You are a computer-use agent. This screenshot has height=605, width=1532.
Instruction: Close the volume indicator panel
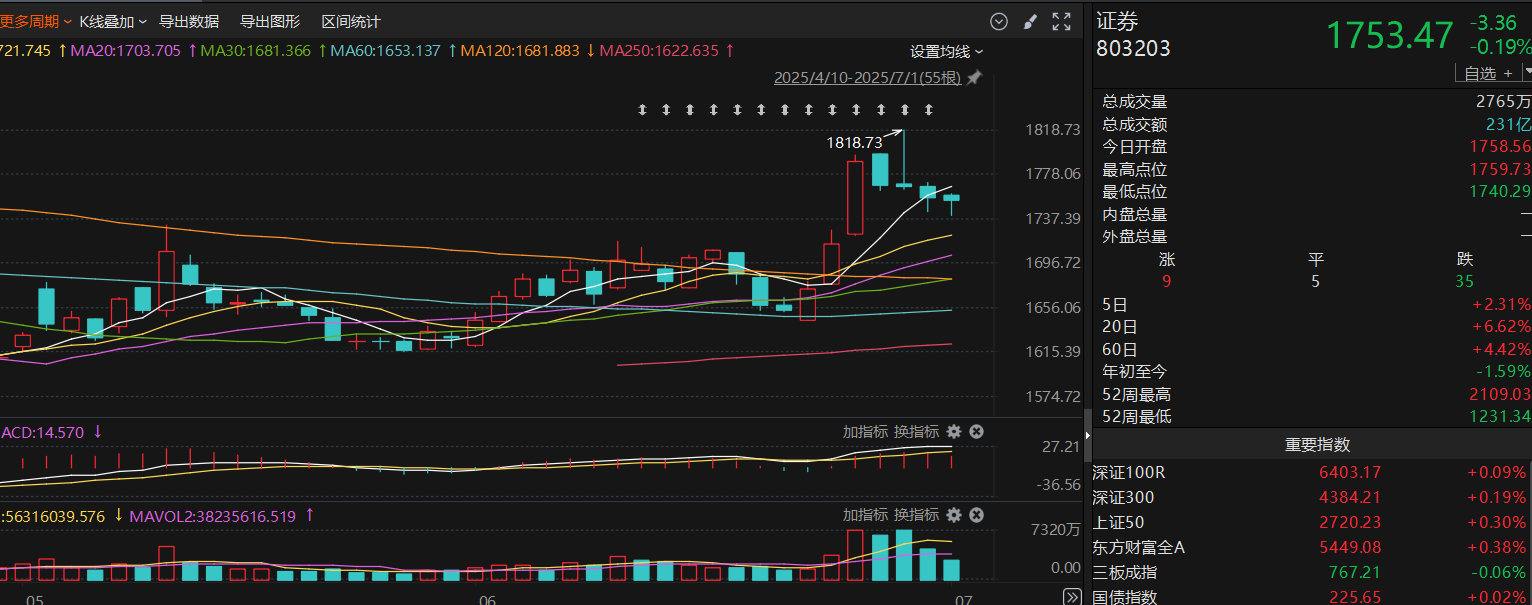click(977, 514)
